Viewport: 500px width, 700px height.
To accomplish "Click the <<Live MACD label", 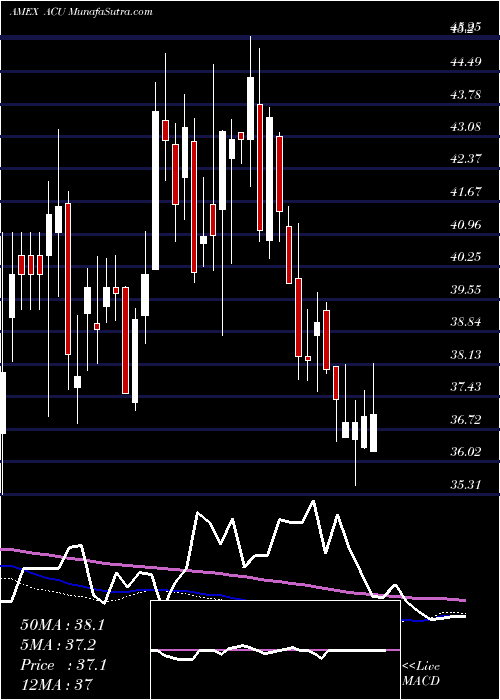I will point(421,673).
